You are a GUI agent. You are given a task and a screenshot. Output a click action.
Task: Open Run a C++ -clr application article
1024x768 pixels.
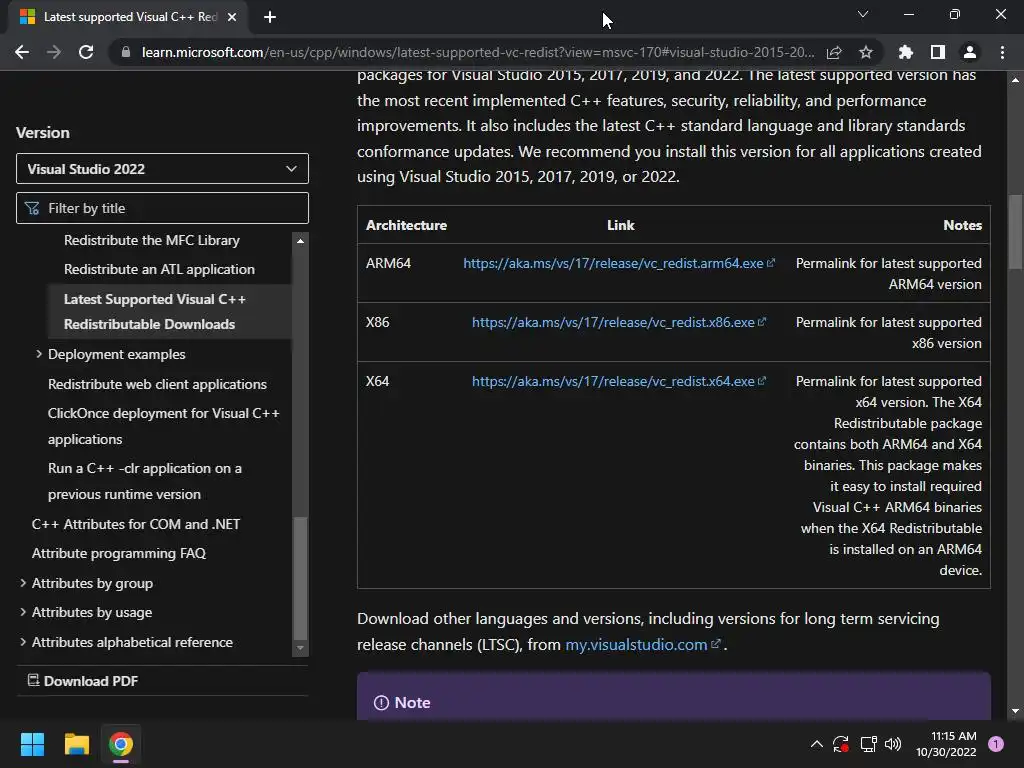coord(145,481)
